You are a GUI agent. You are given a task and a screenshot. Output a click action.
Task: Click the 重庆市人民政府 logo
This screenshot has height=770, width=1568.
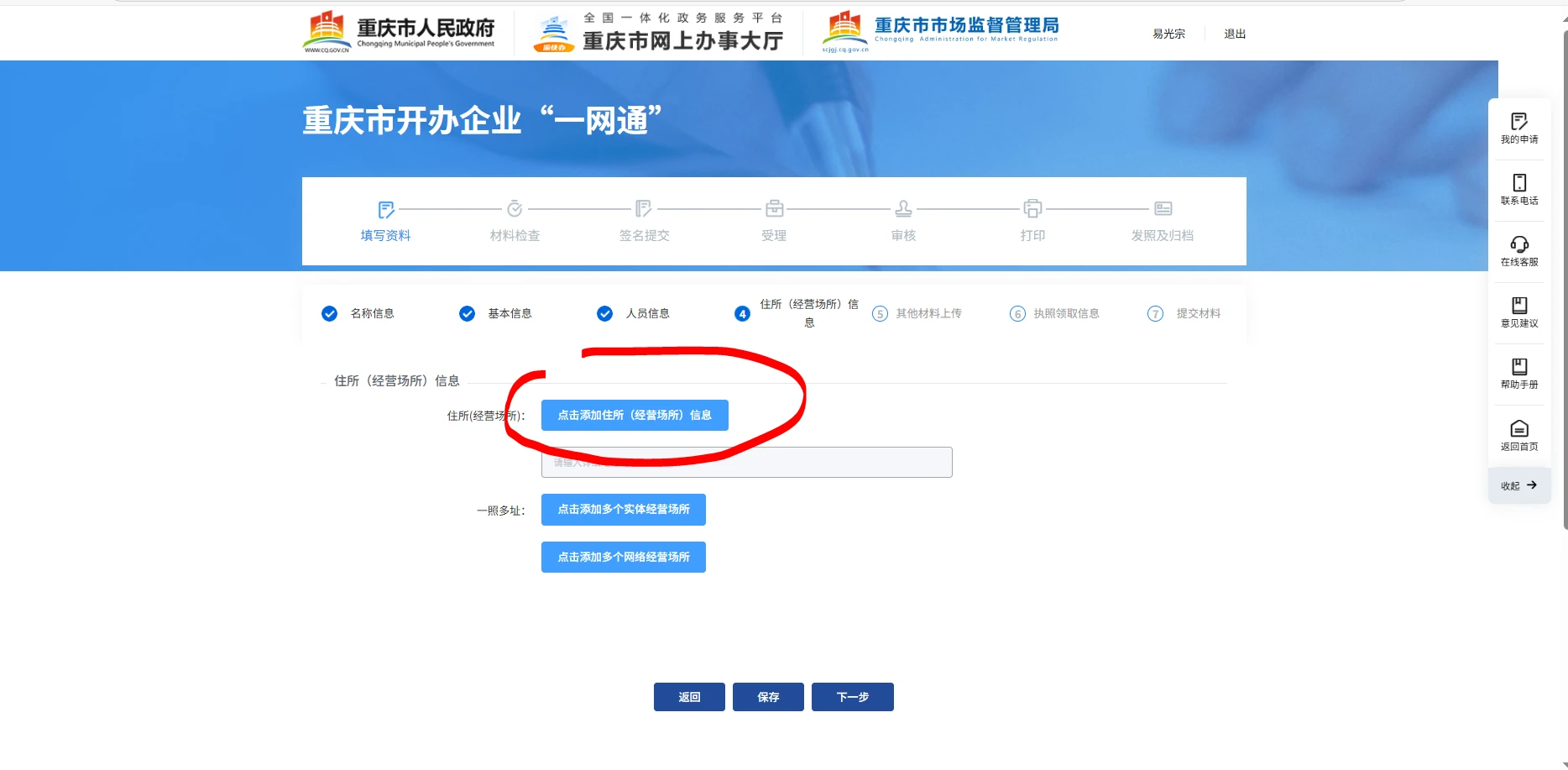[399, 33]
